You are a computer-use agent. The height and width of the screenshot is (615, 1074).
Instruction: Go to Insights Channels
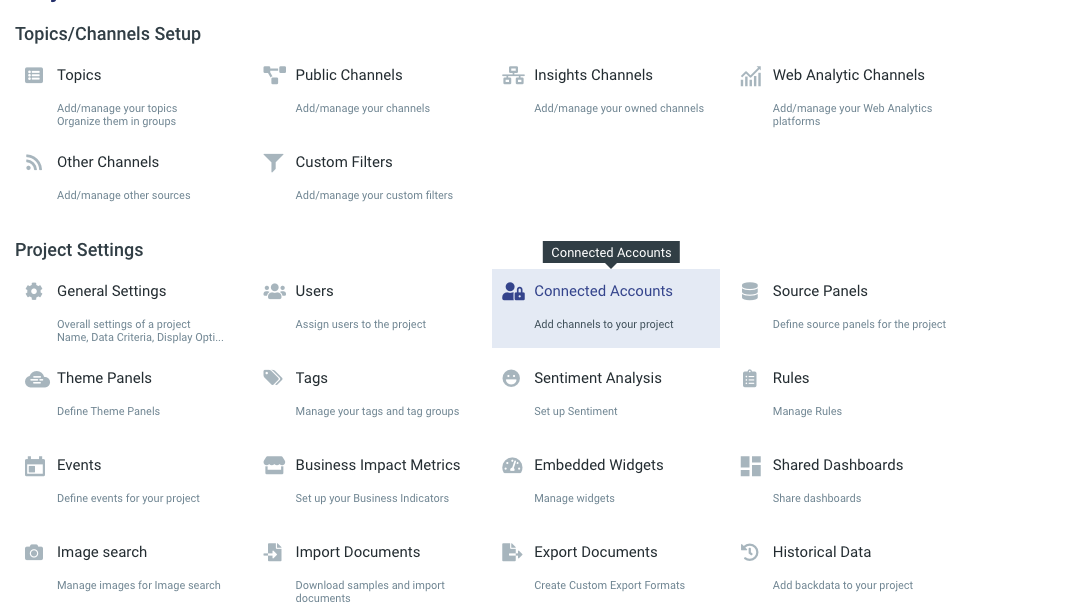[593, 75]
